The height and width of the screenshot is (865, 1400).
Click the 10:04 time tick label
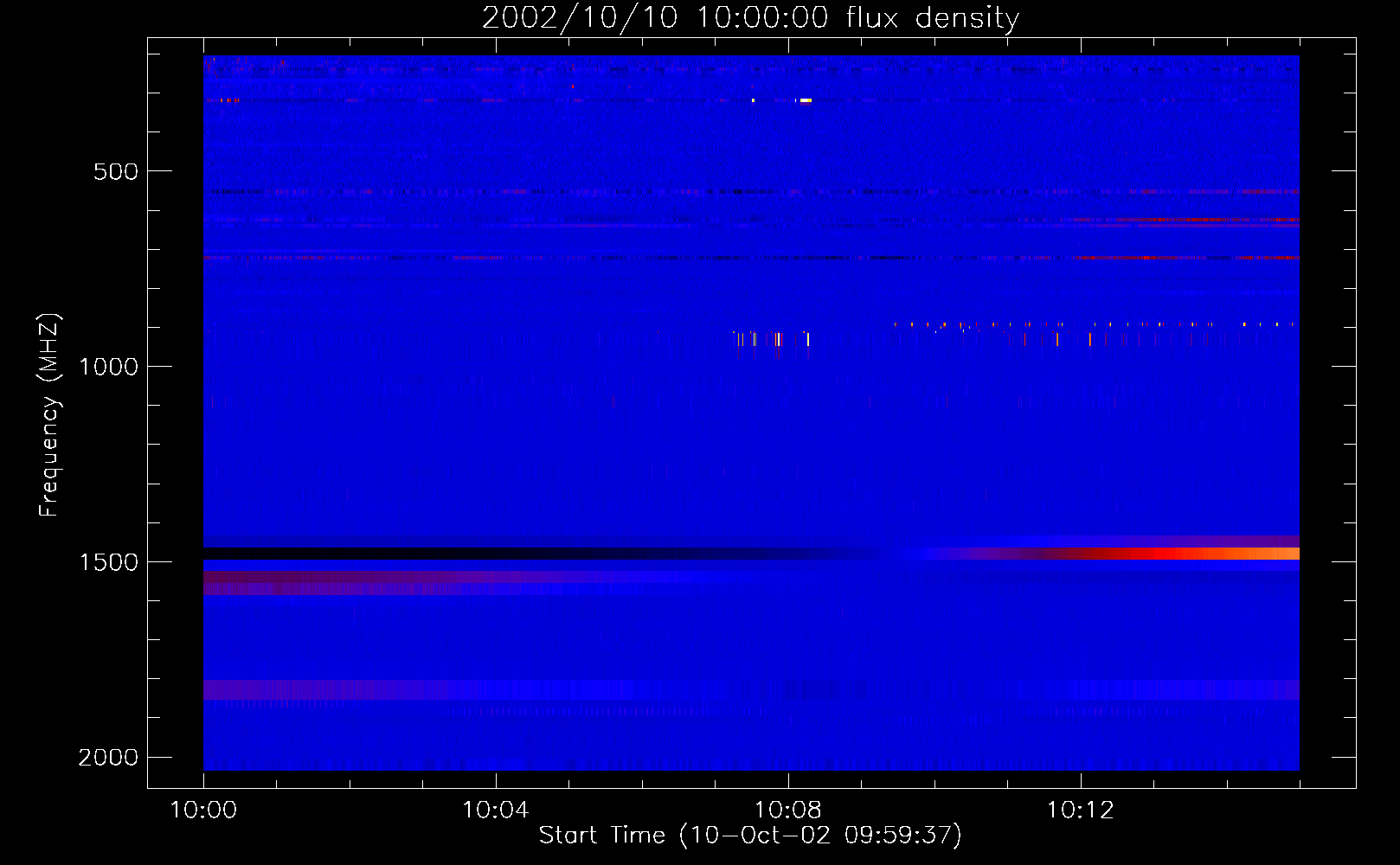495,811
